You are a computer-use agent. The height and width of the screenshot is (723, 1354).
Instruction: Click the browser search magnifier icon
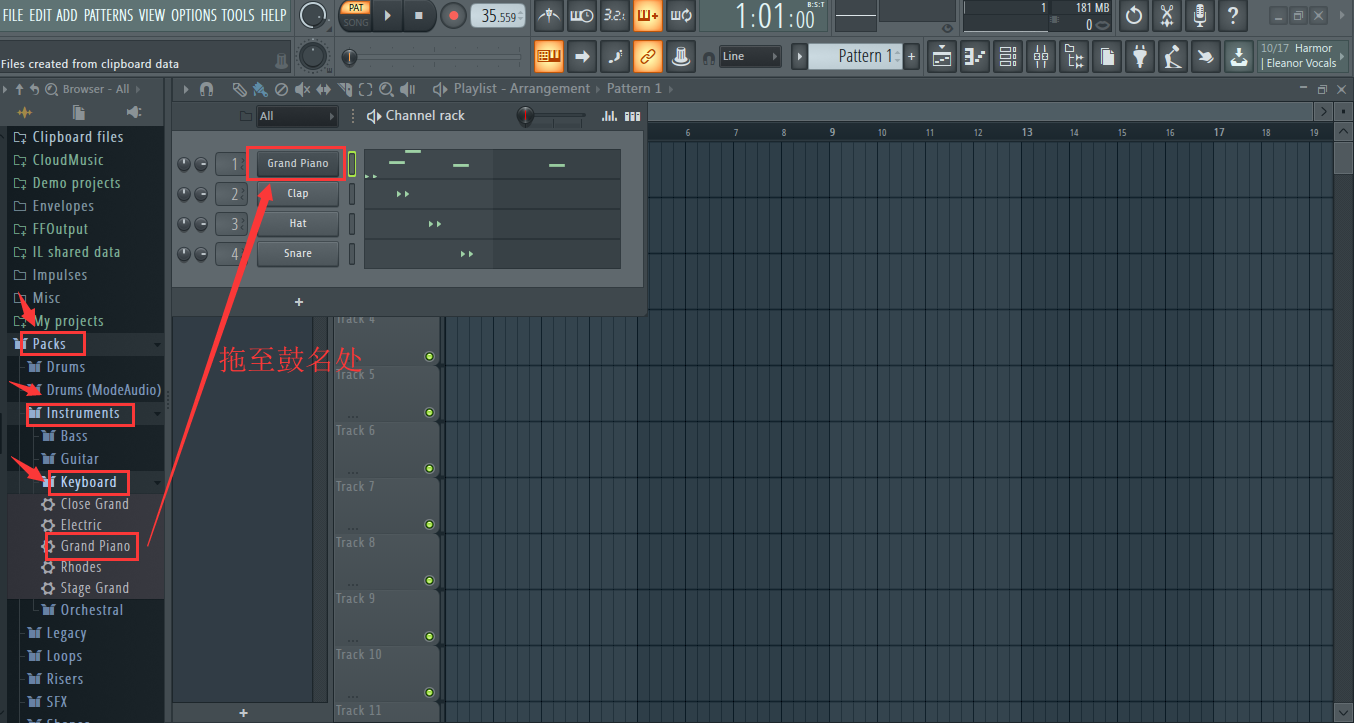[51, 89]
